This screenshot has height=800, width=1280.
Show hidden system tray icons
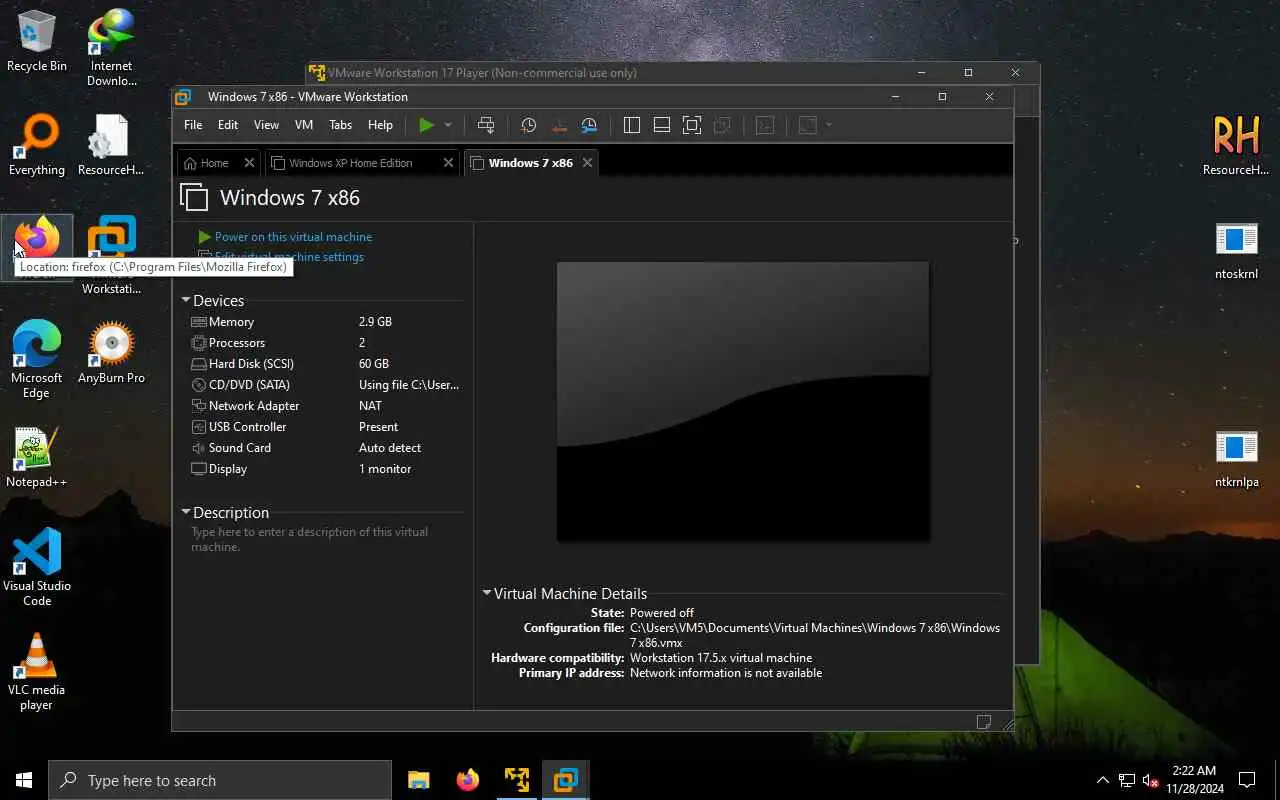point(1103,780)
